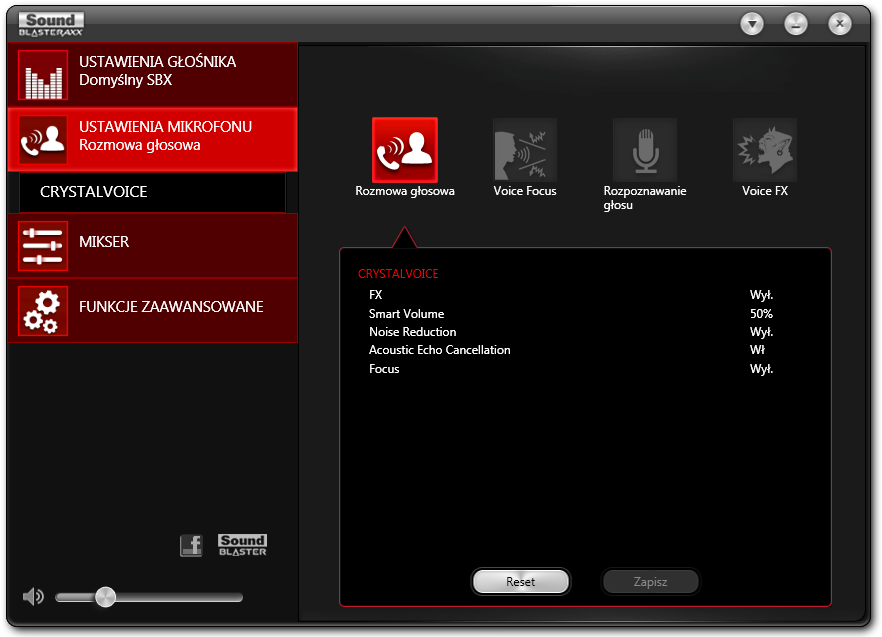Click the Sound Blaster logo at bottom
This screenshot has width=882, height=637.
(242, 545)
